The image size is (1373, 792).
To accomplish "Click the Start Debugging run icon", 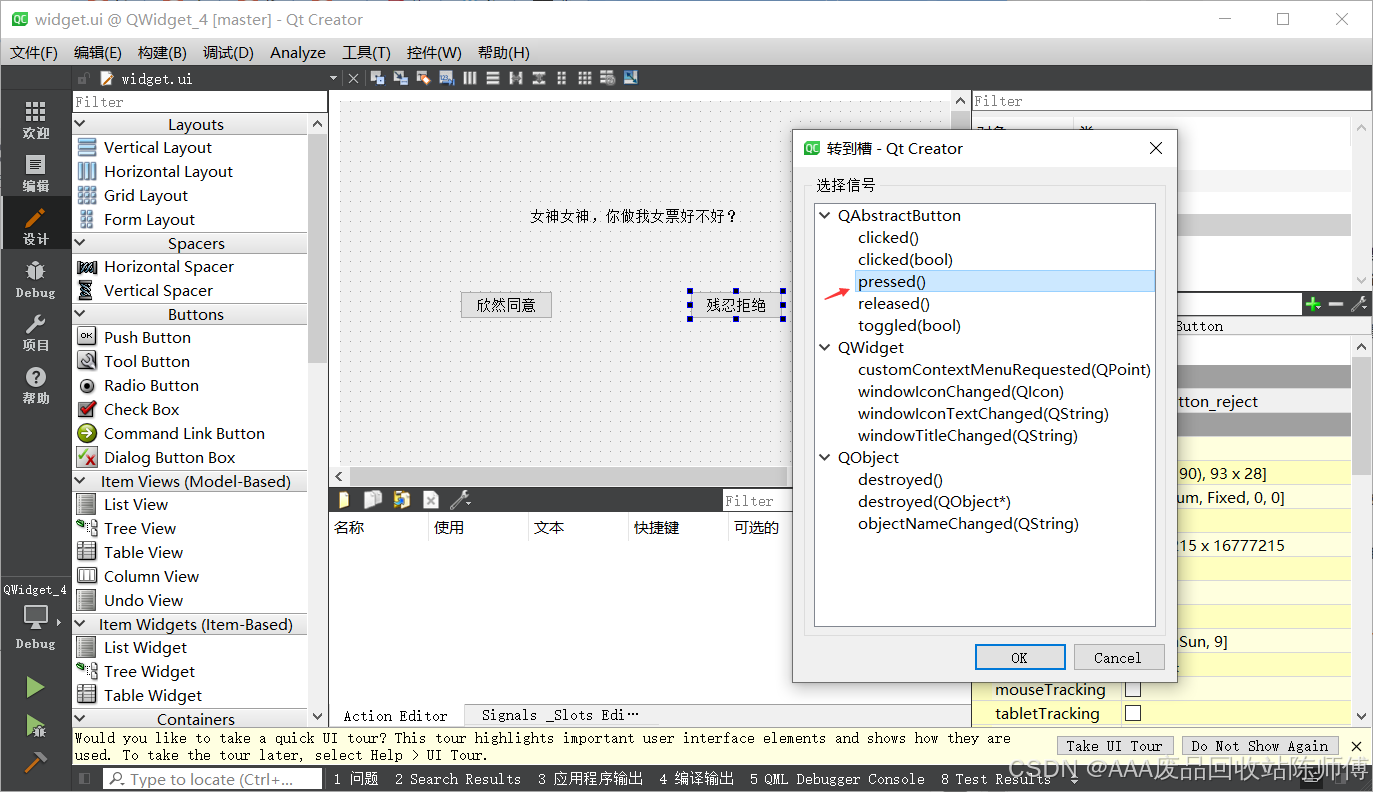I will click(35, 725).
